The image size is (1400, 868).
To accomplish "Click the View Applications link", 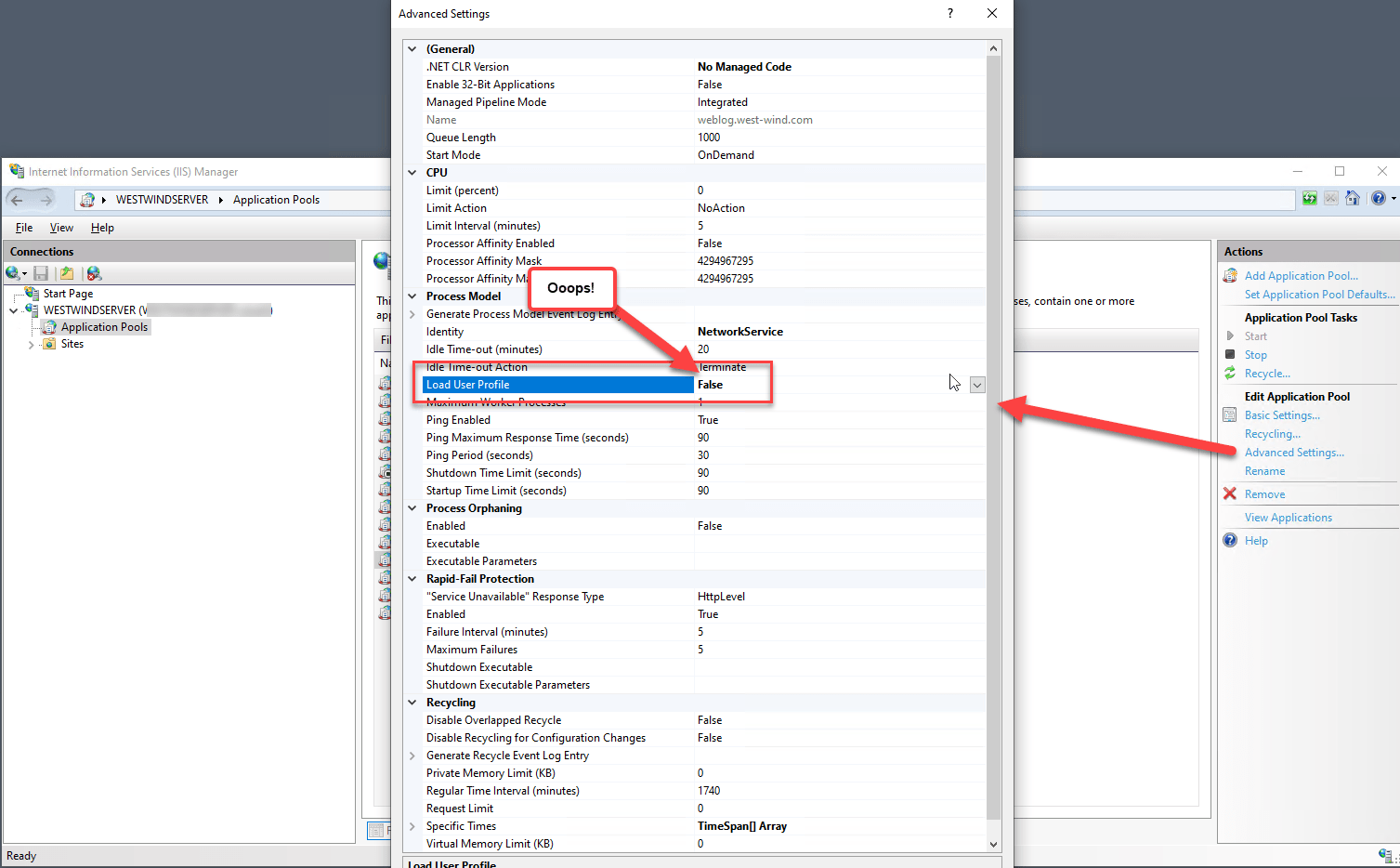I will (1288, 518).
